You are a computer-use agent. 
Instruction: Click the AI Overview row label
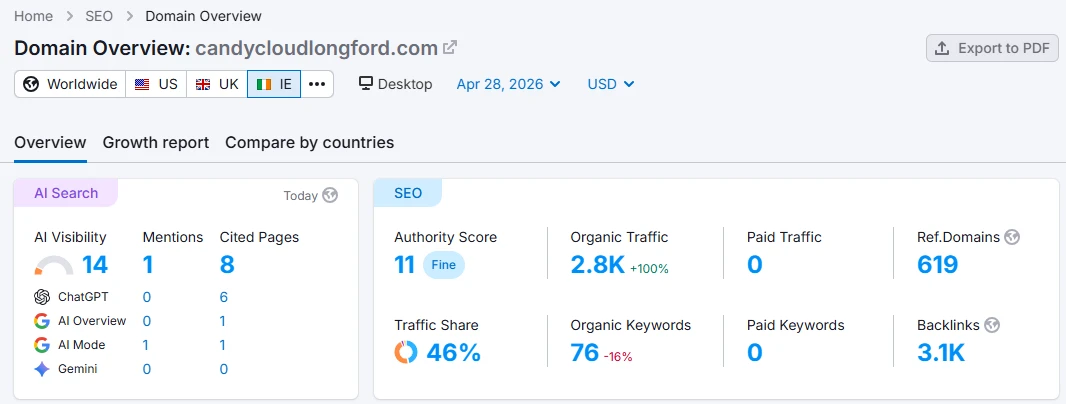92,321
